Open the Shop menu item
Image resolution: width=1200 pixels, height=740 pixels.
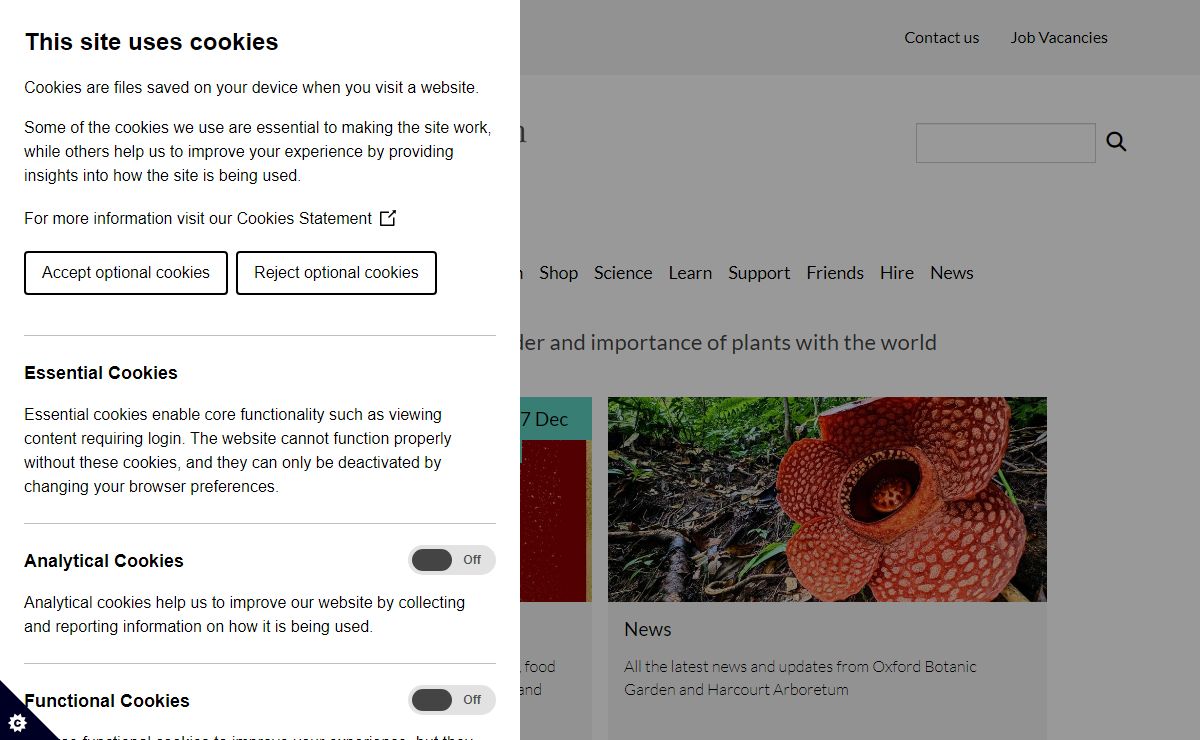tap(558, 273)
